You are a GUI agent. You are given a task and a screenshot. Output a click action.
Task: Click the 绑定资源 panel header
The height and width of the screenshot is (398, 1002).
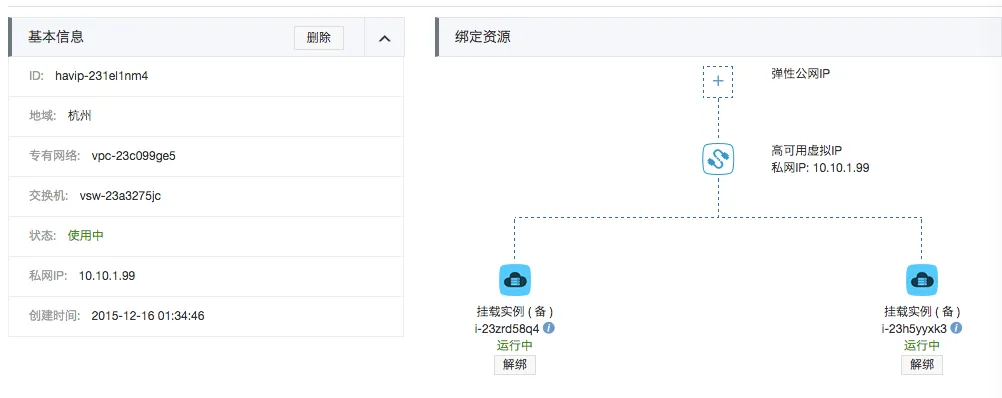[718, 37]
